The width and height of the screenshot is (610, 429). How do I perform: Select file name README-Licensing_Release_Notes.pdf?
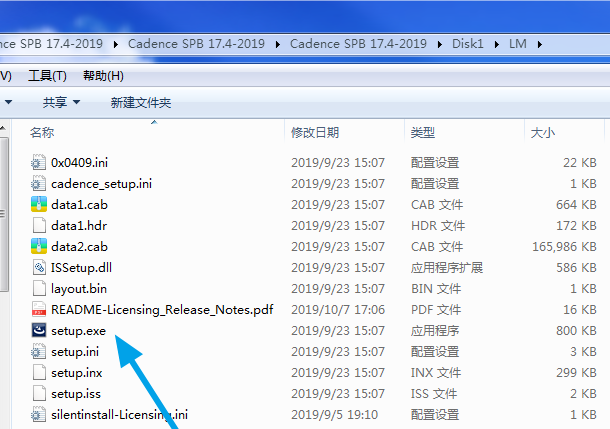point(162,310)
